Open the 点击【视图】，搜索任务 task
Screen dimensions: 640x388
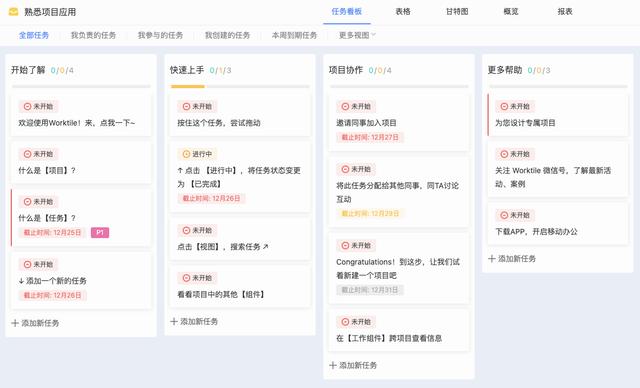pyautogui.click(x=240, y=239)
